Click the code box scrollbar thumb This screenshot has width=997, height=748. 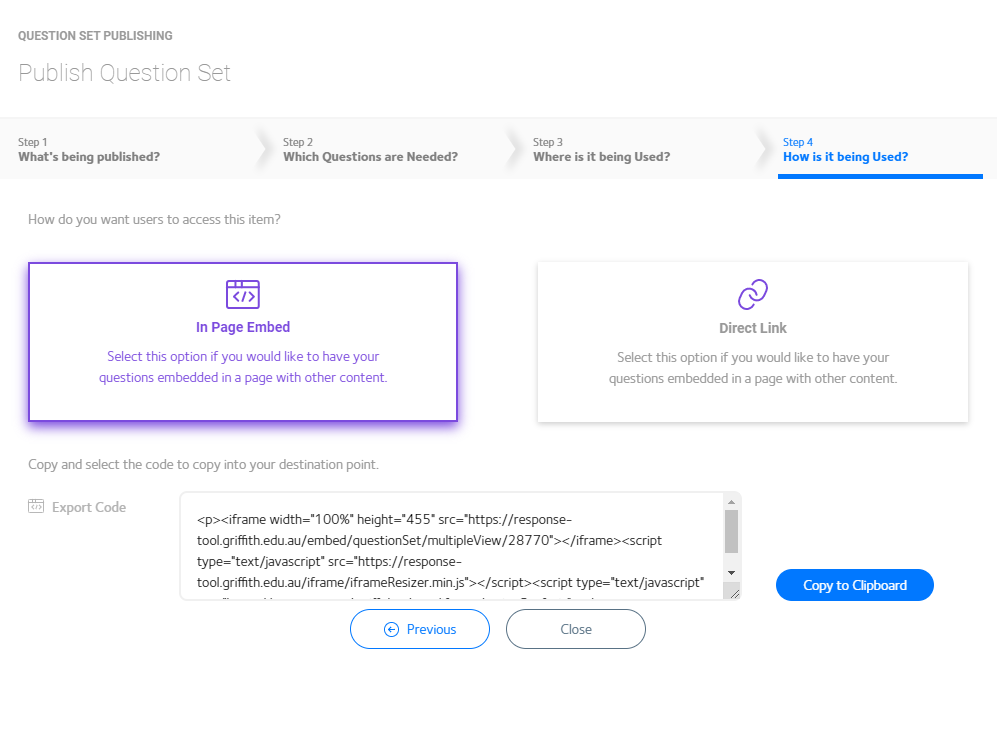pos(731,532)
